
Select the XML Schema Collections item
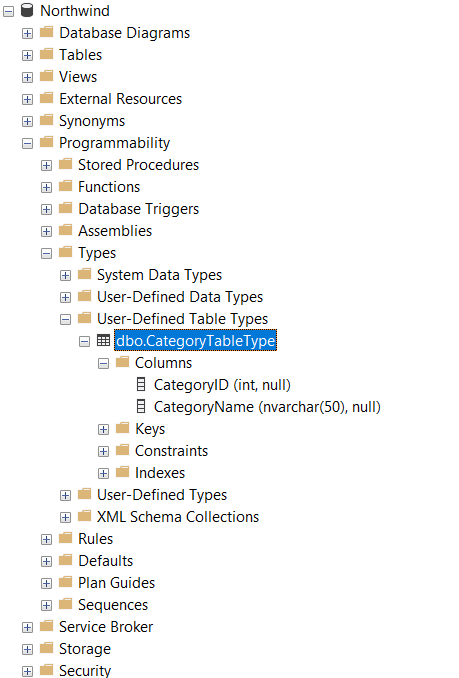click(178, 517)
